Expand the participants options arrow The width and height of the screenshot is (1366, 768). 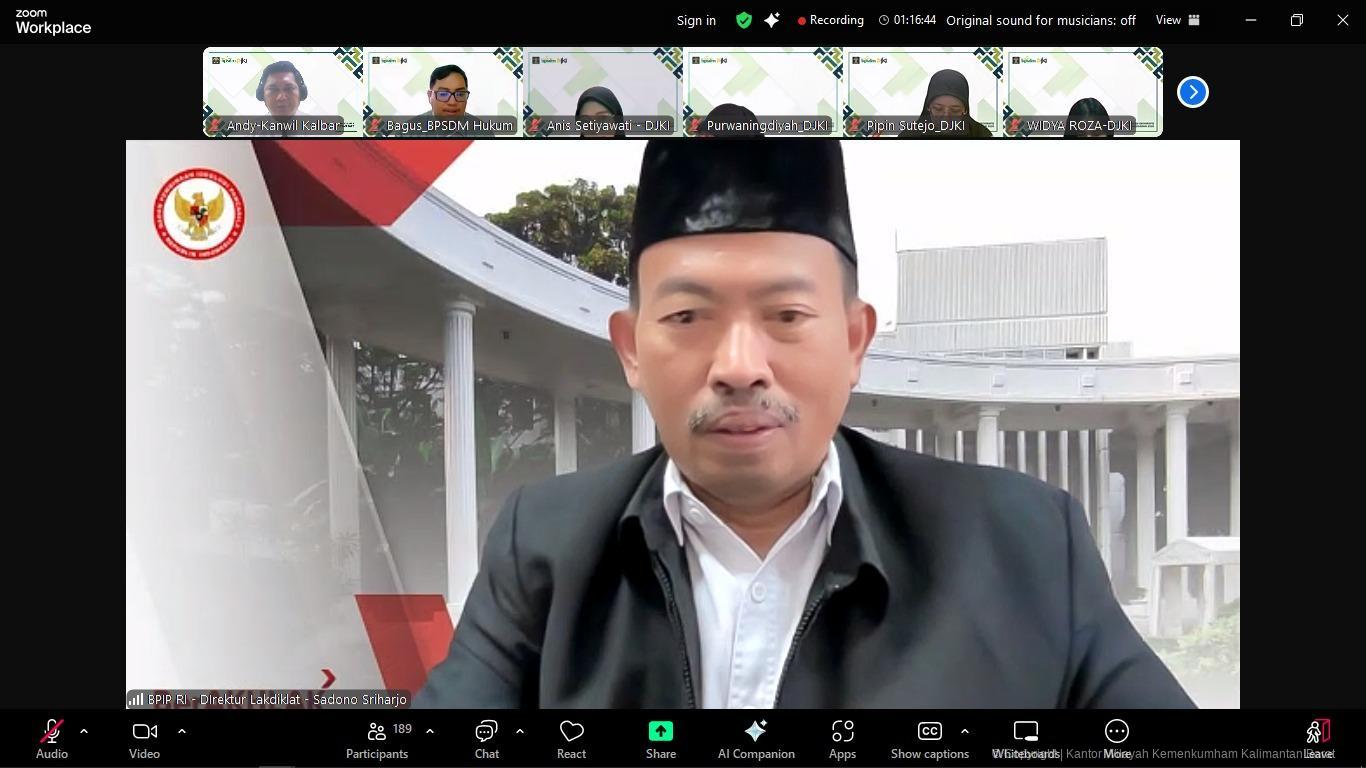430,731
